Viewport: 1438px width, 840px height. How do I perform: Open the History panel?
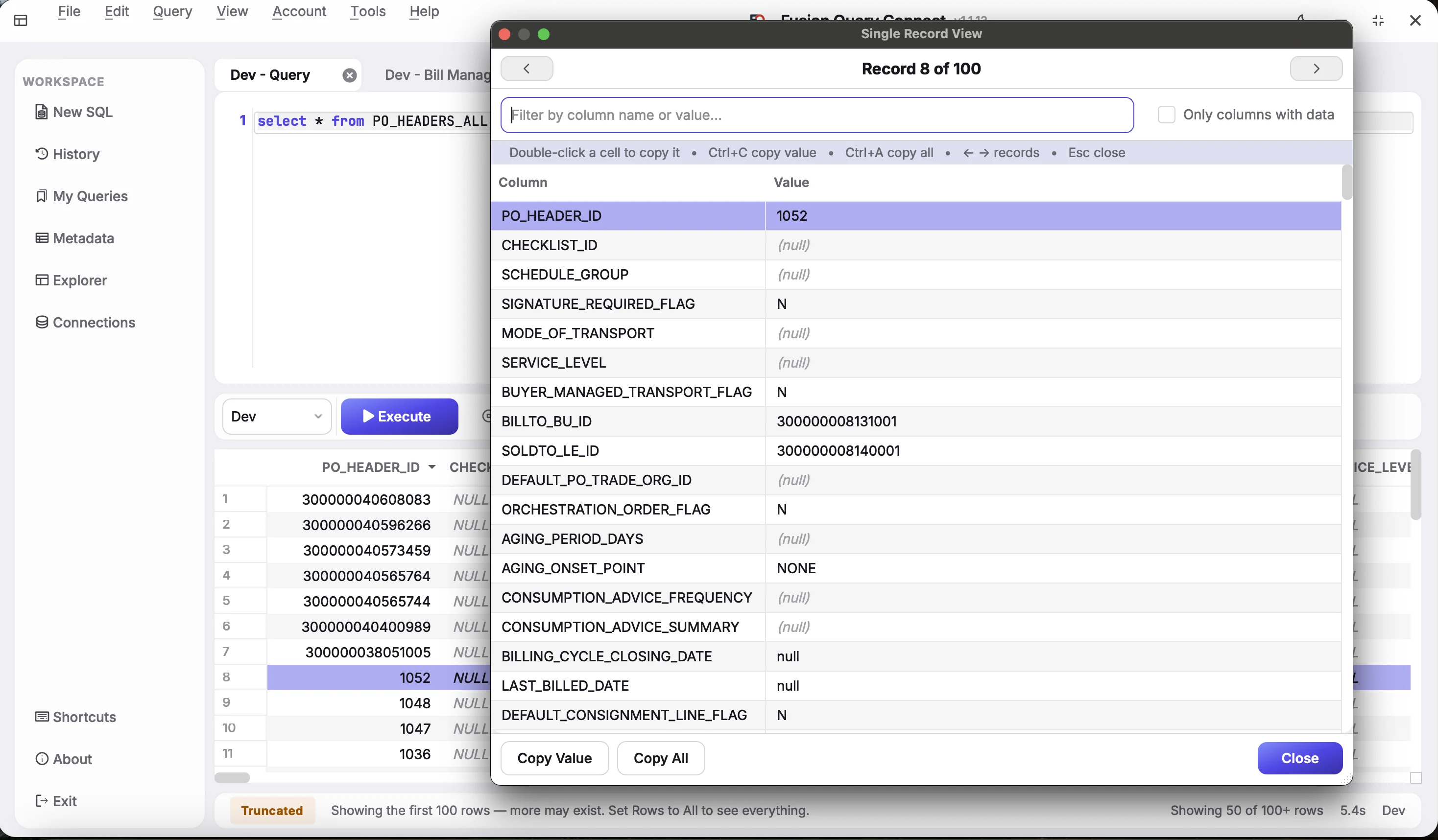tap(67, 154)
